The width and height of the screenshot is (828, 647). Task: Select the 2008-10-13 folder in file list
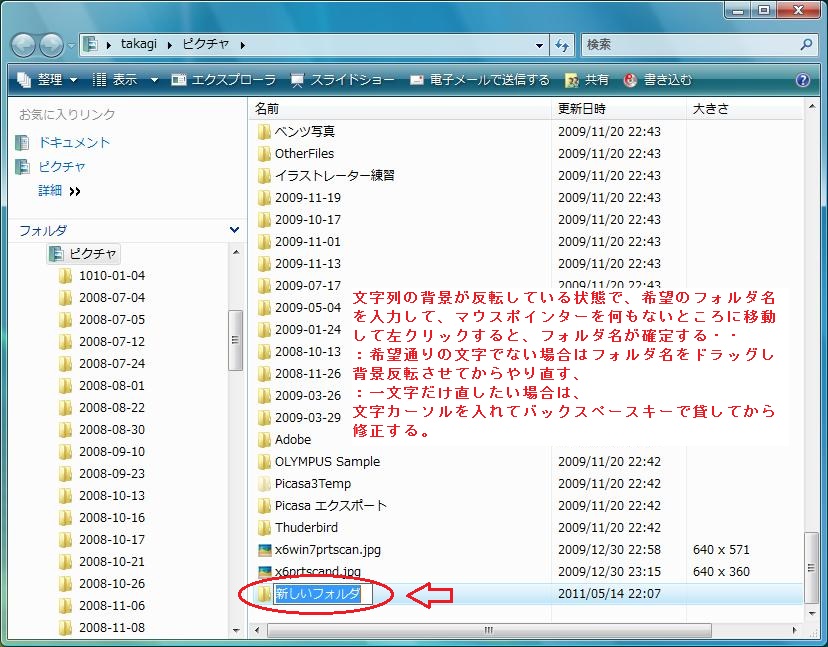[x=308, y=352]
